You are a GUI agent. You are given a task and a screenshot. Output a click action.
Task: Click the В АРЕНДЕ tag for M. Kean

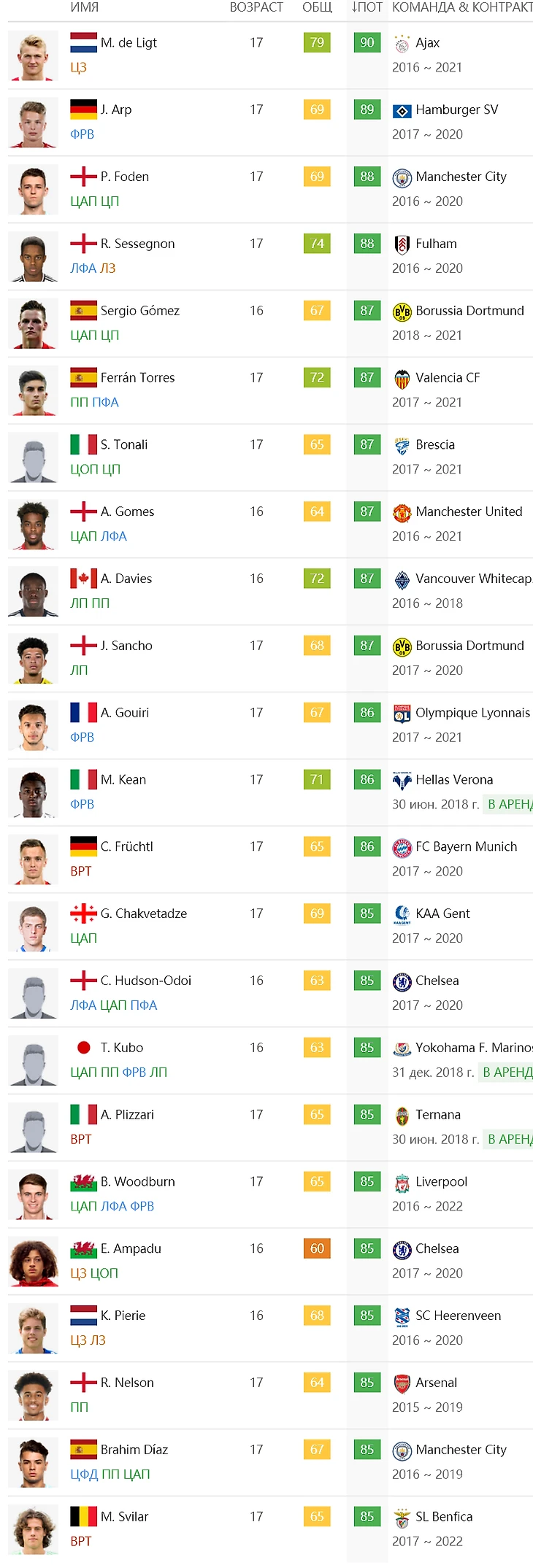coord(510,804)
